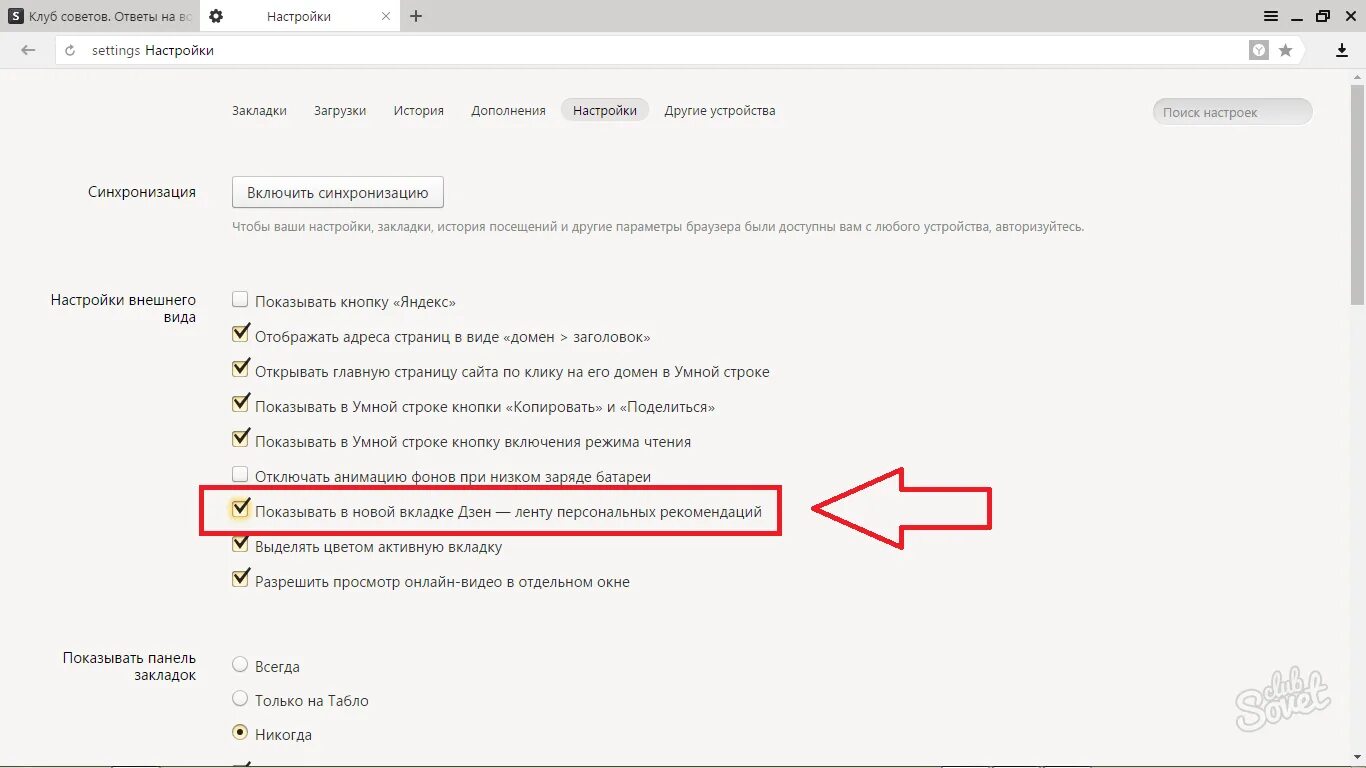The height and width of the screenshot is (768, 1366).
Task: Click the Синхронизация section label
Action: [141, 192]
